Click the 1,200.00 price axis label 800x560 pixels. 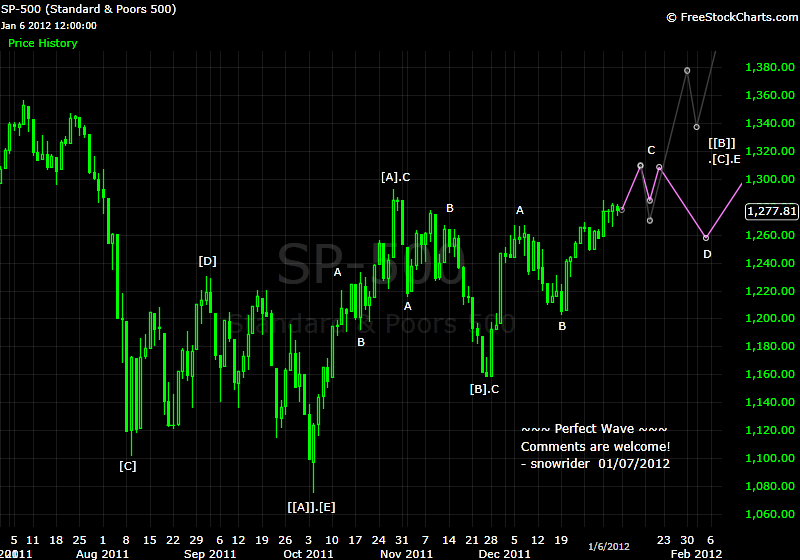770,319
